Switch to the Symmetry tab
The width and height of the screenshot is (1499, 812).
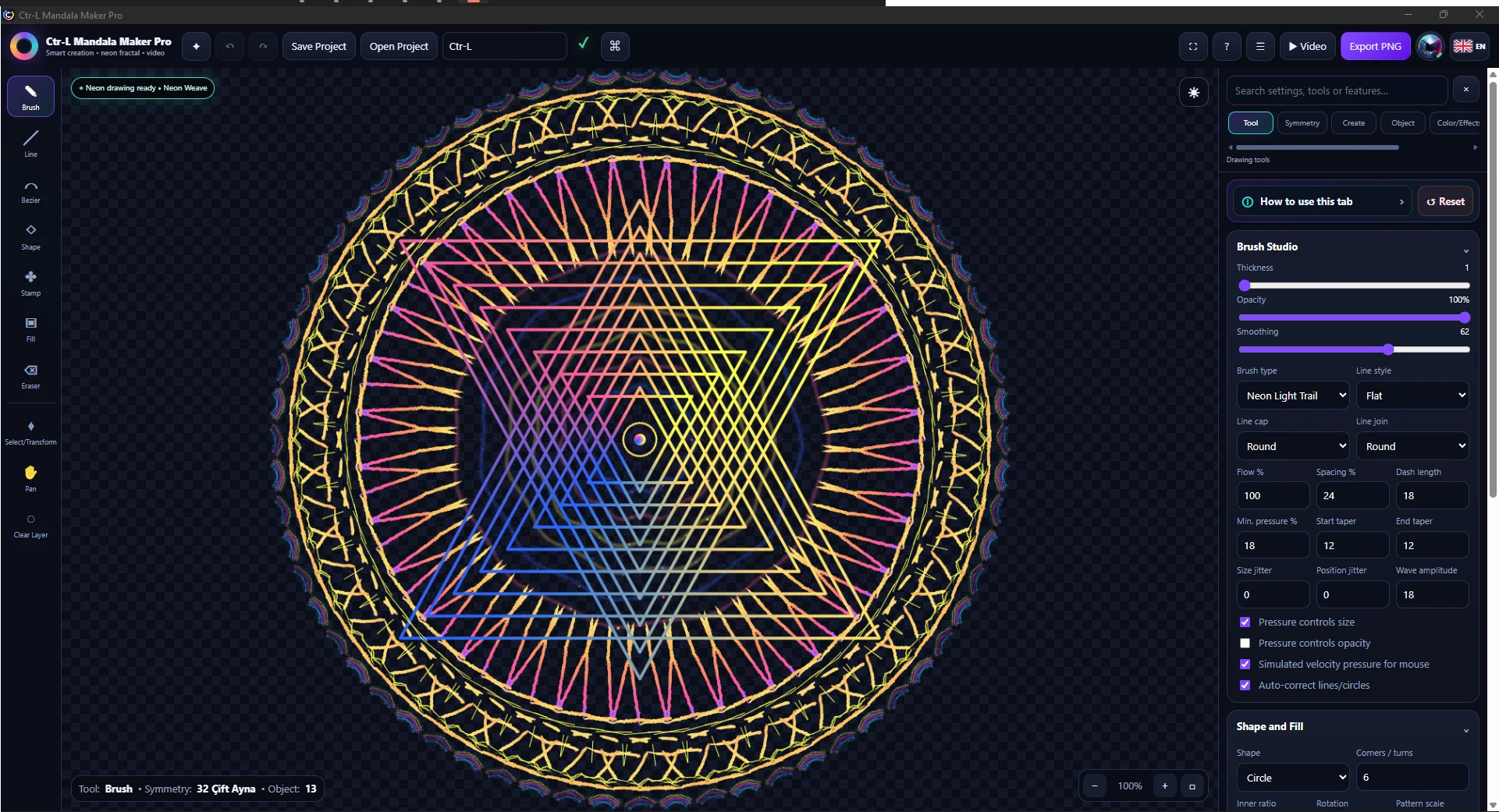point(1302,122)
